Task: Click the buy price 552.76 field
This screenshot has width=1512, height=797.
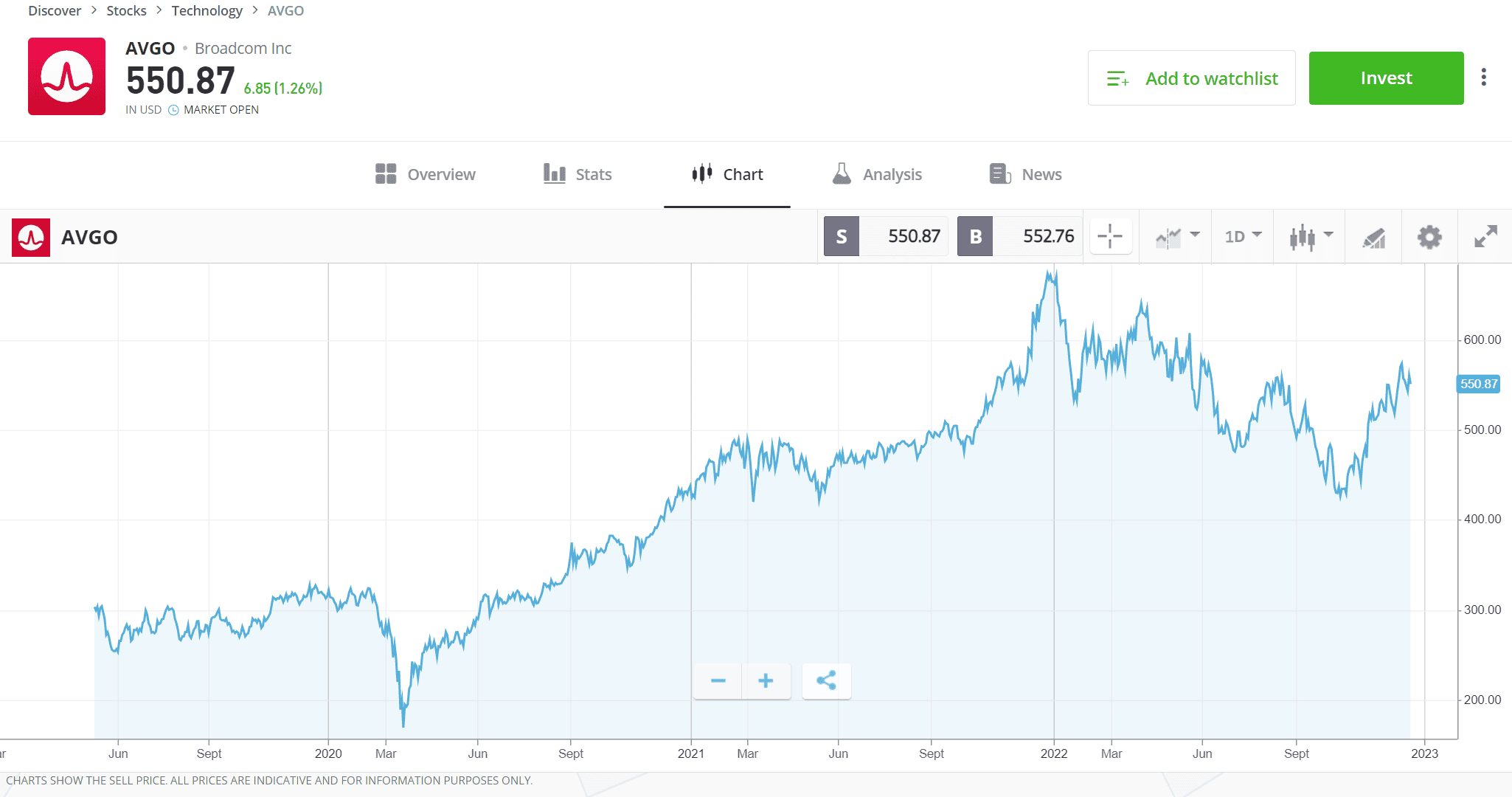Action: click(1038, 237)
